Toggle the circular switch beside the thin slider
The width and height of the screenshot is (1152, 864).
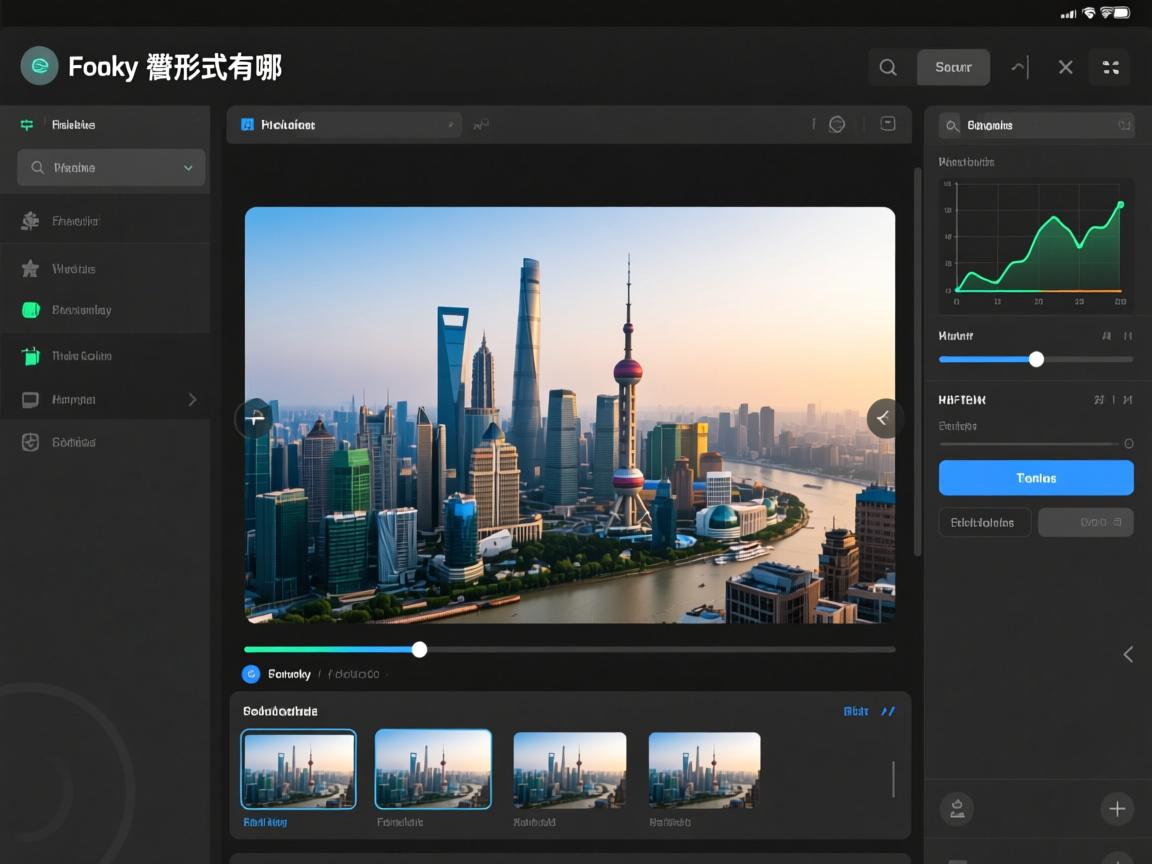[x=1130, y=443]
